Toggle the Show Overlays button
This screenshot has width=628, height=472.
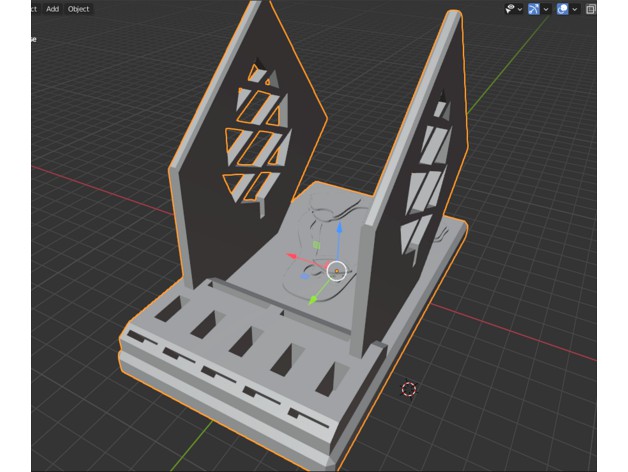tap(563, 9)
